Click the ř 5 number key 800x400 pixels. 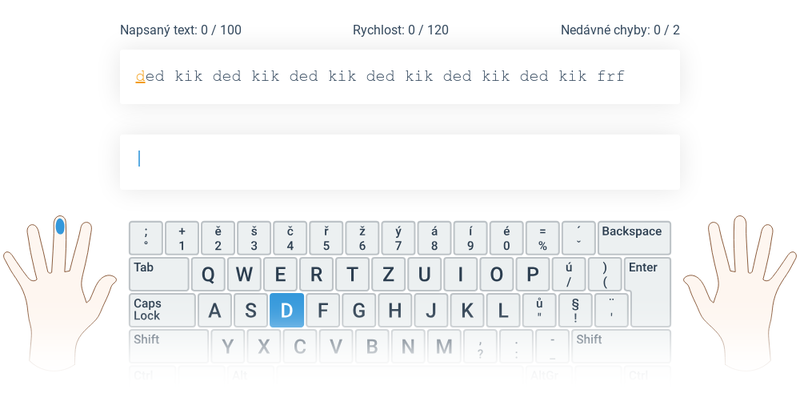pos(326,238)
